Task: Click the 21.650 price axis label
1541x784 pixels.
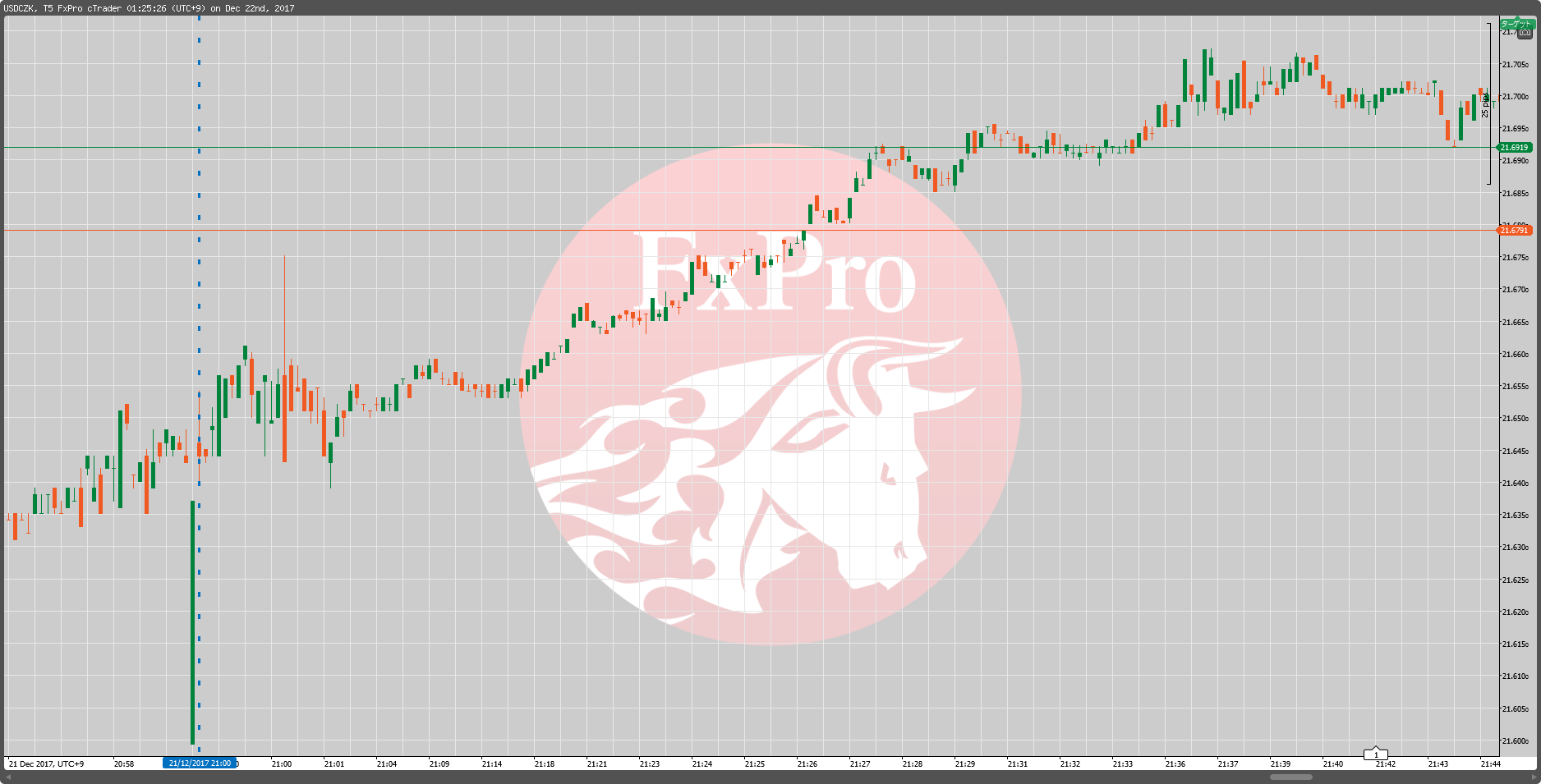Action: click(x=1516, y=419)
